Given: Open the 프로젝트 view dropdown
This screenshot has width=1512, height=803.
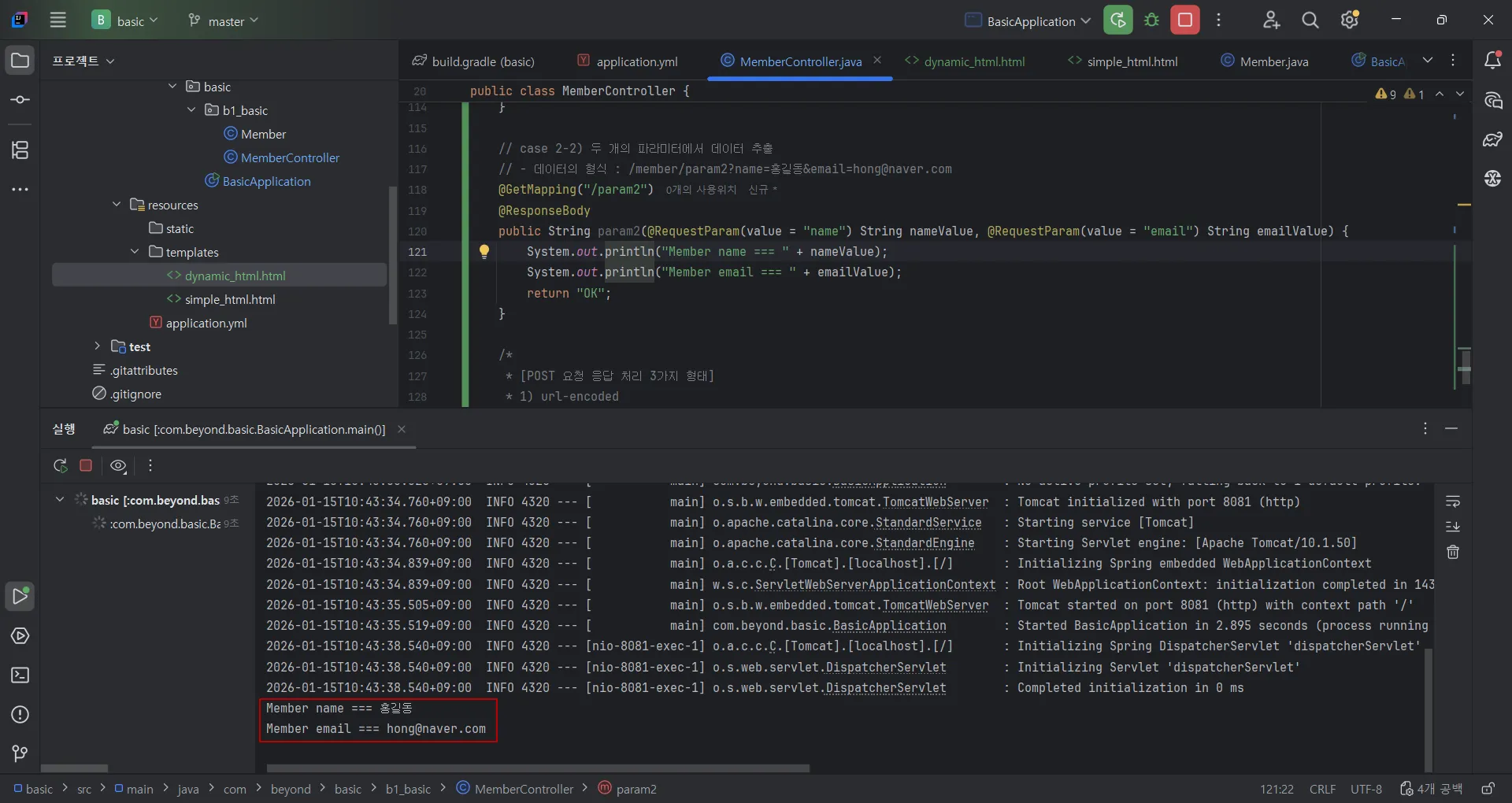Looking at the screenshot, I should tap(83, 61).
